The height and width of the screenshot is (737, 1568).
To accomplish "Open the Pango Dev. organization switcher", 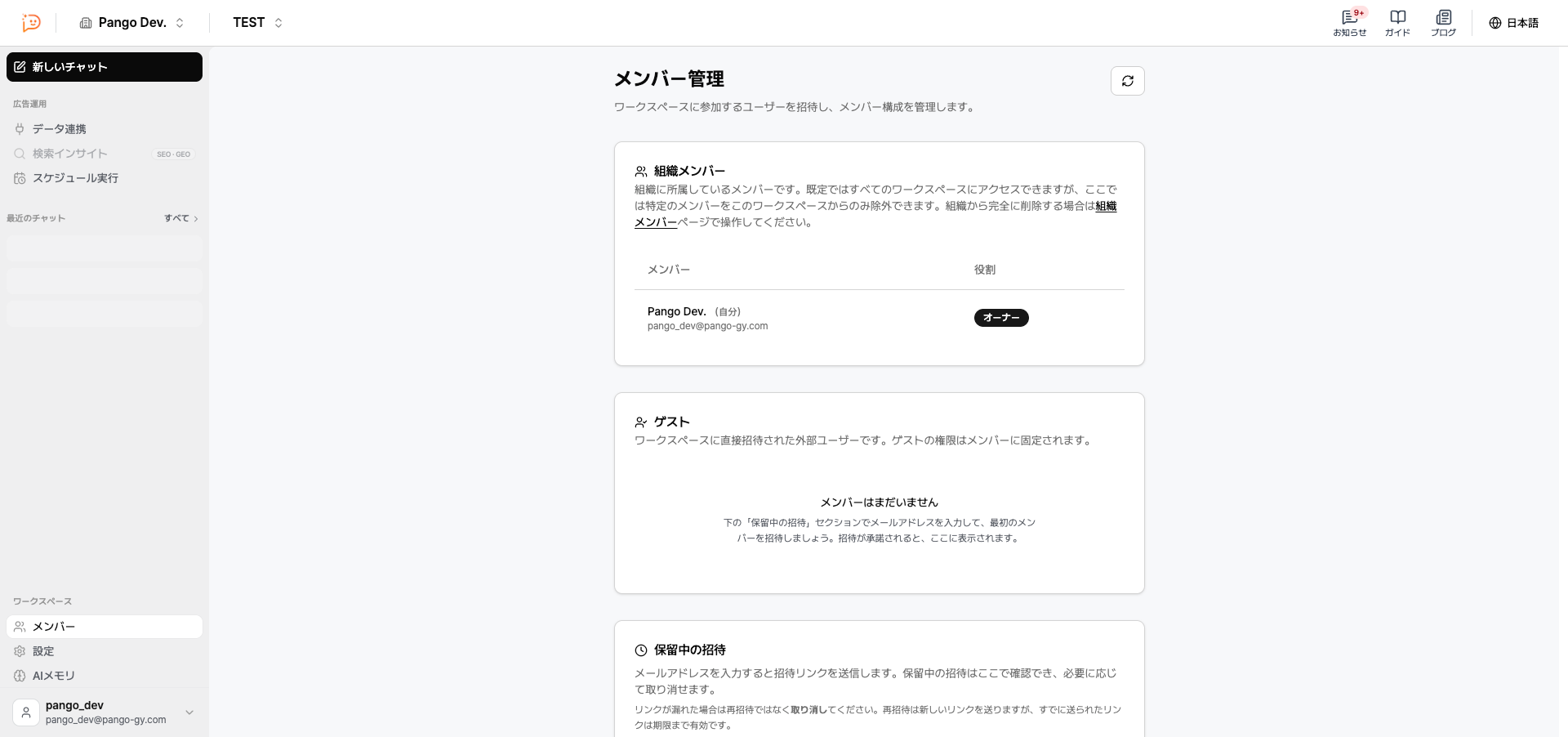I will (132, 23).
